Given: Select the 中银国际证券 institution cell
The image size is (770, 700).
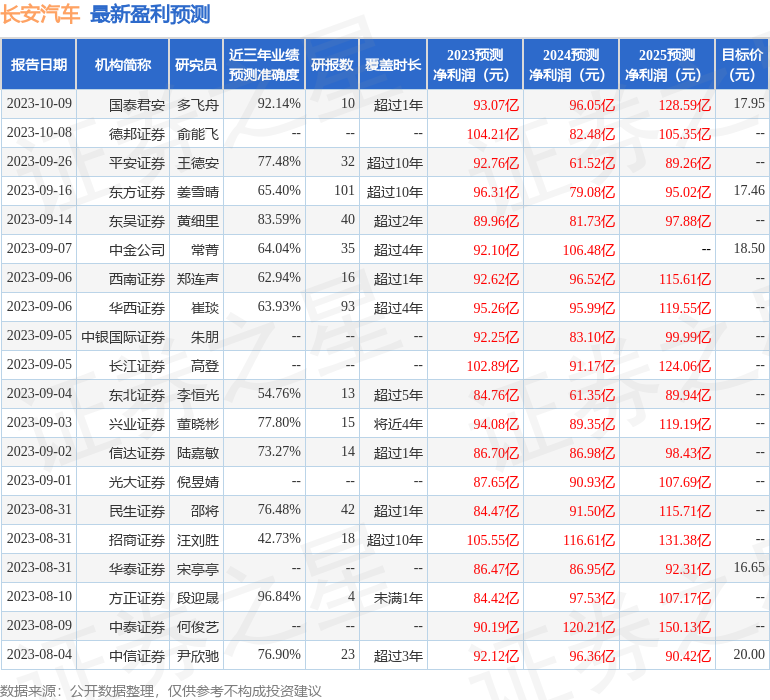Looking at the screenshot, I should pos(123,336).
